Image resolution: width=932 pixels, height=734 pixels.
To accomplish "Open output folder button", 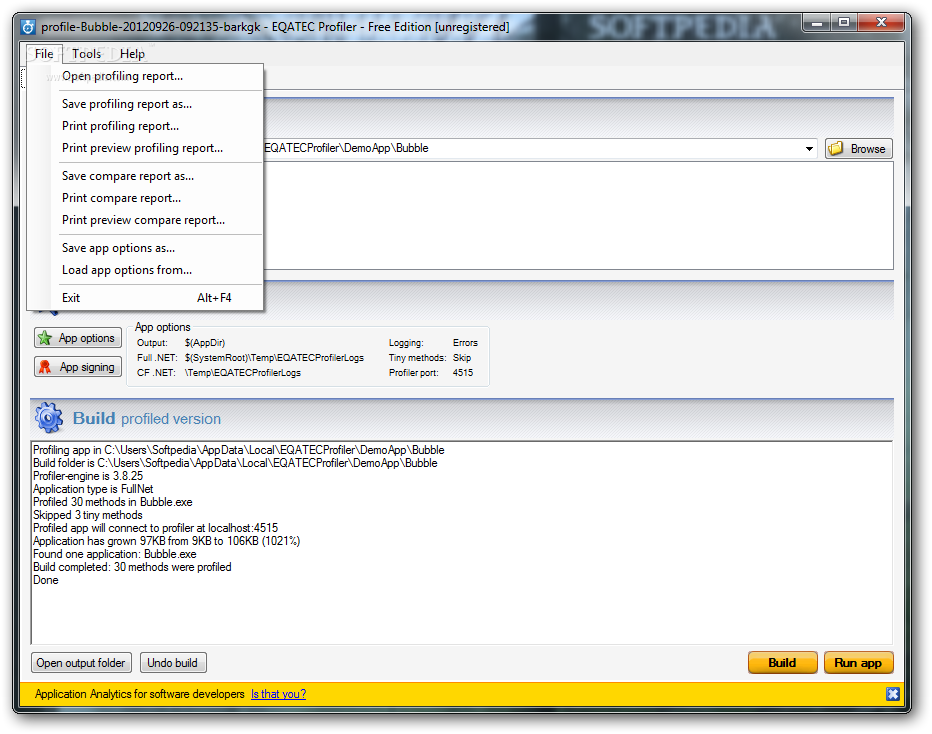I will pos(81,663).
